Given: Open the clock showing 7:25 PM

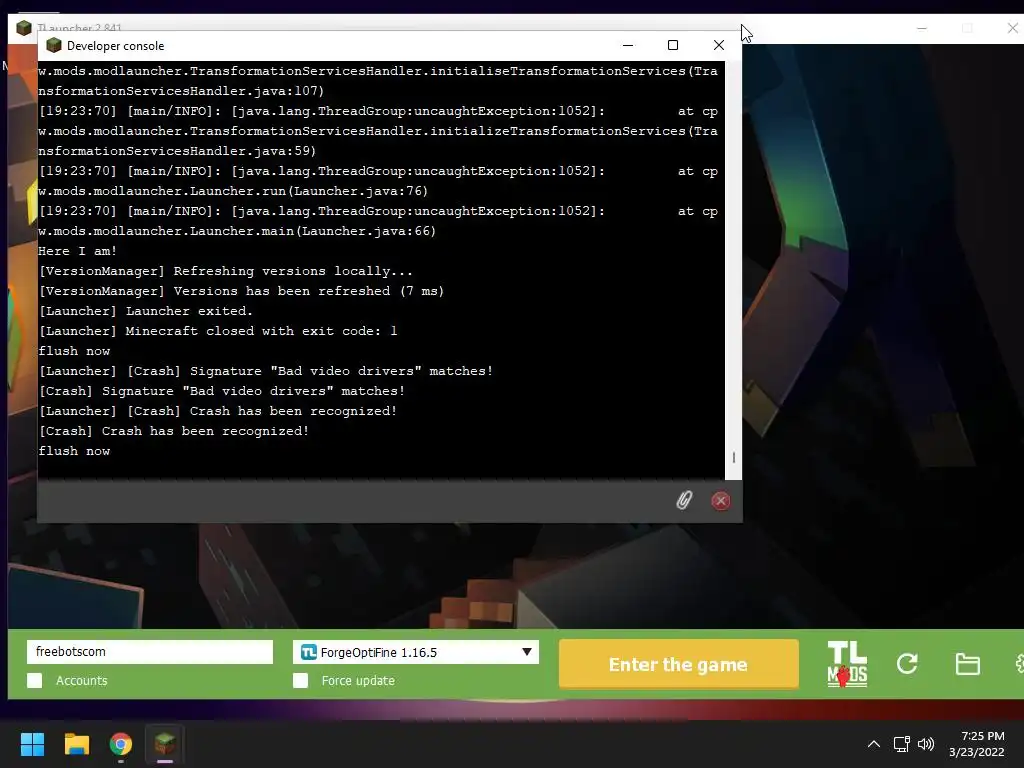Looking at the screenshot, I should coord(982,736).
